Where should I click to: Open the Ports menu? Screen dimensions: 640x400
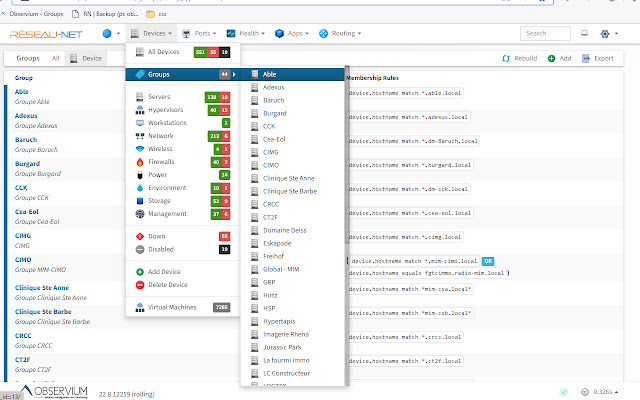point(199,33)
